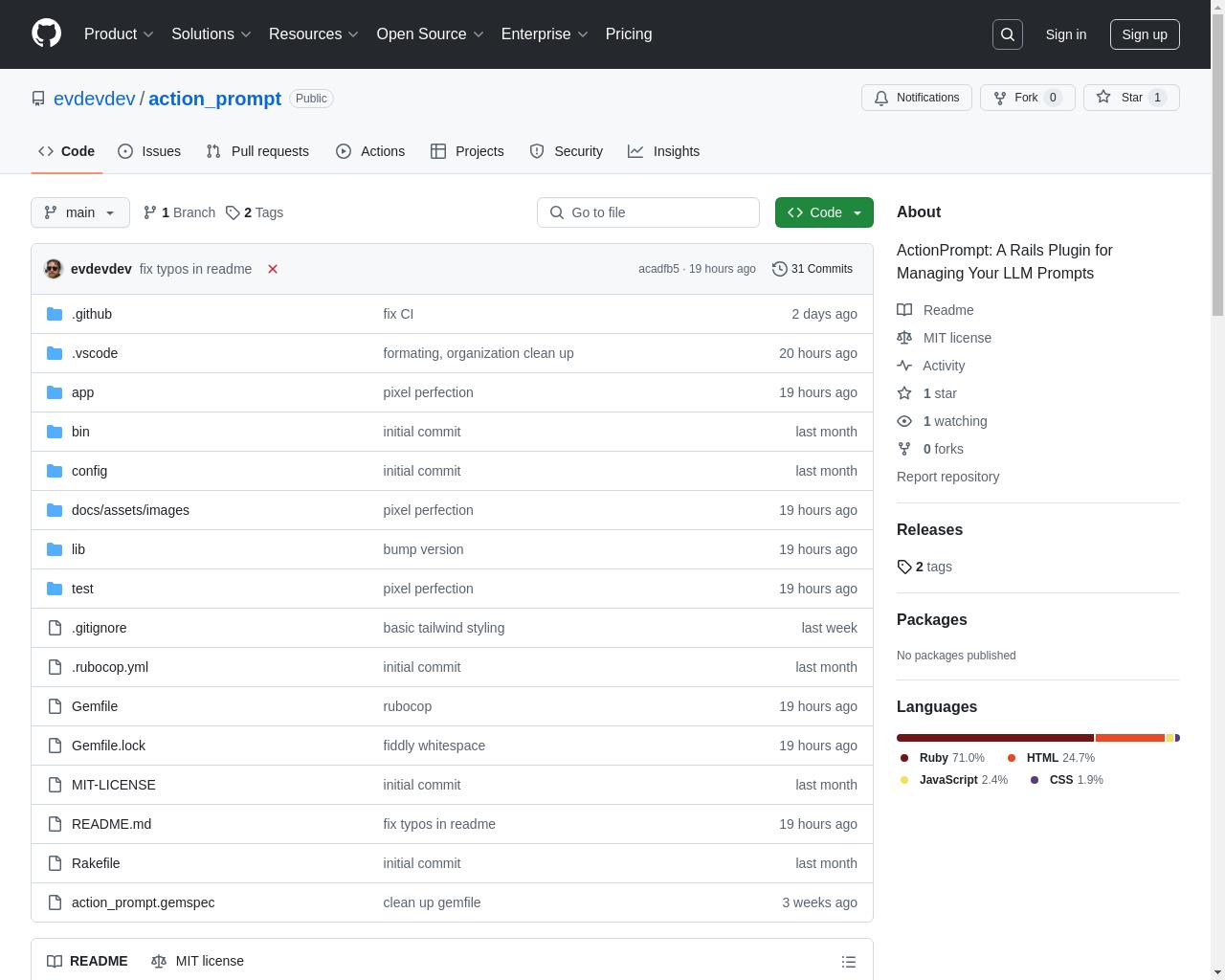
Task: Select the MIT license tab below files
Action: point(197,961)
